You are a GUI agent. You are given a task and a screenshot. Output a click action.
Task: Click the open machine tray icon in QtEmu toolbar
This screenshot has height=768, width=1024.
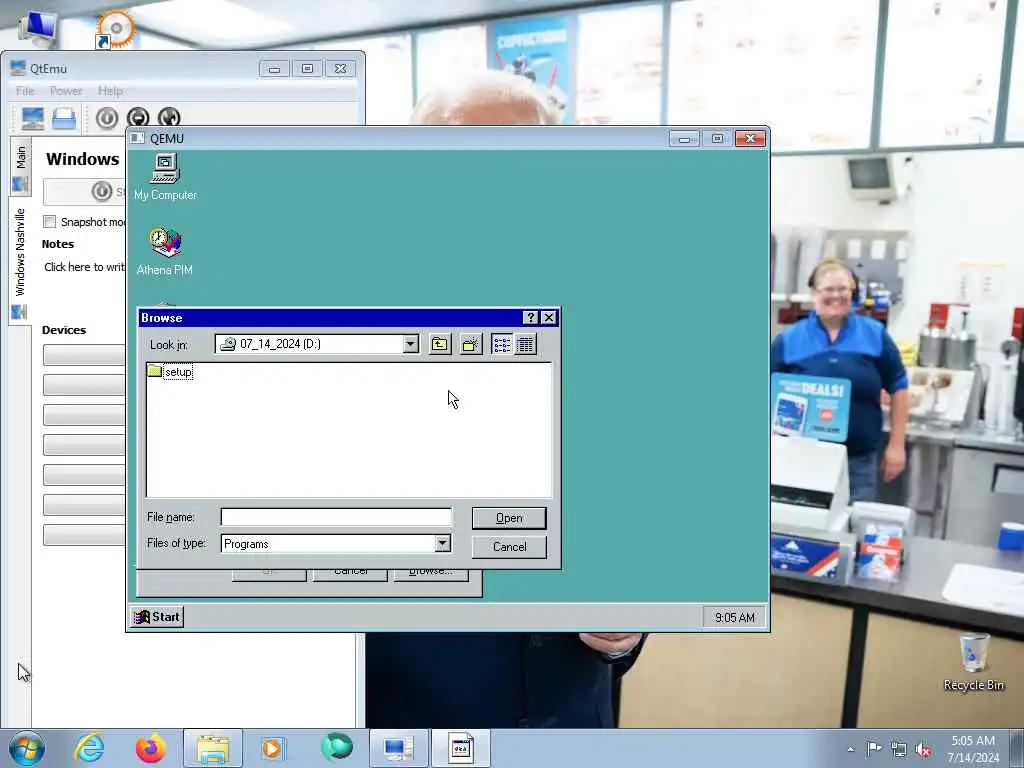pyautogui.click(x=64, y=118)
